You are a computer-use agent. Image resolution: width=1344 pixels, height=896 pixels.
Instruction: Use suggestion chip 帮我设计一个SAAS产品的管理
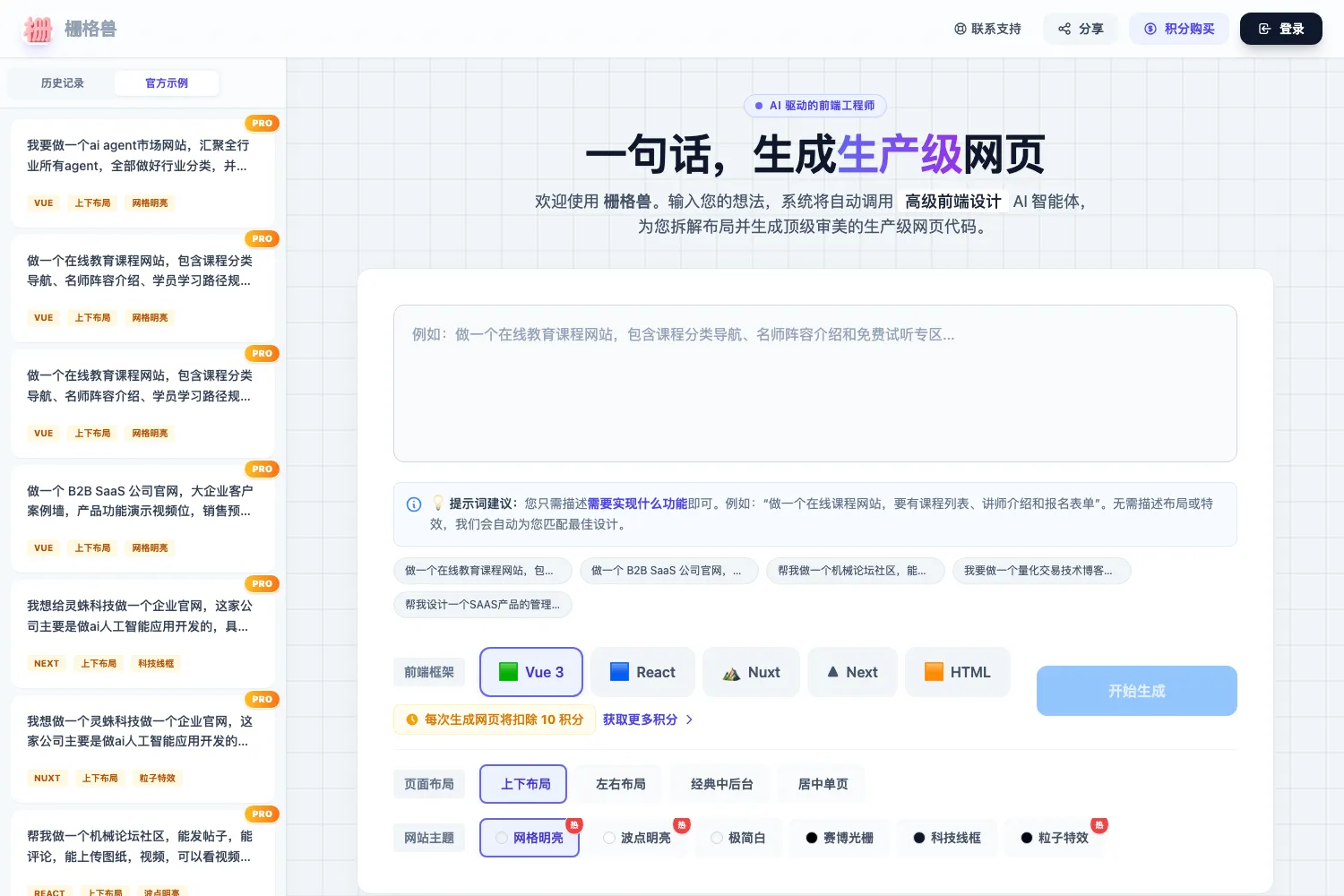[x=483, y=605]
